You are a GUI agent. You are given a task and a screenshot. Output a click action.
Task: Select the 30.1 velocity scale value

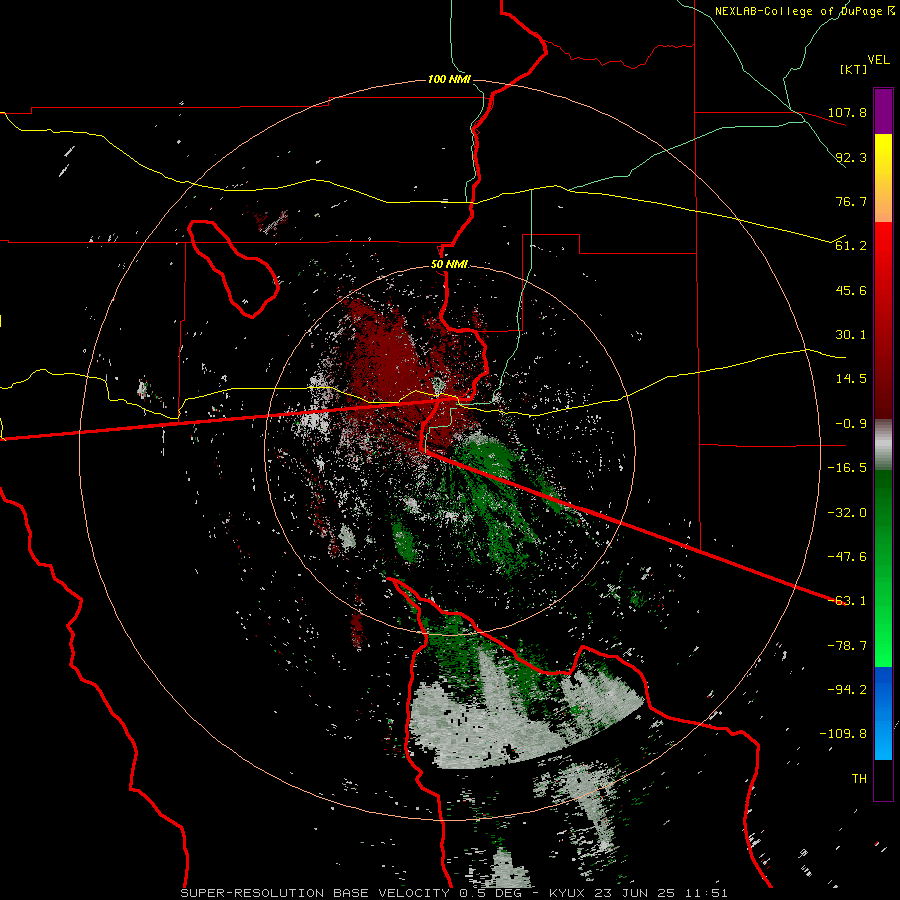point(851,335)
